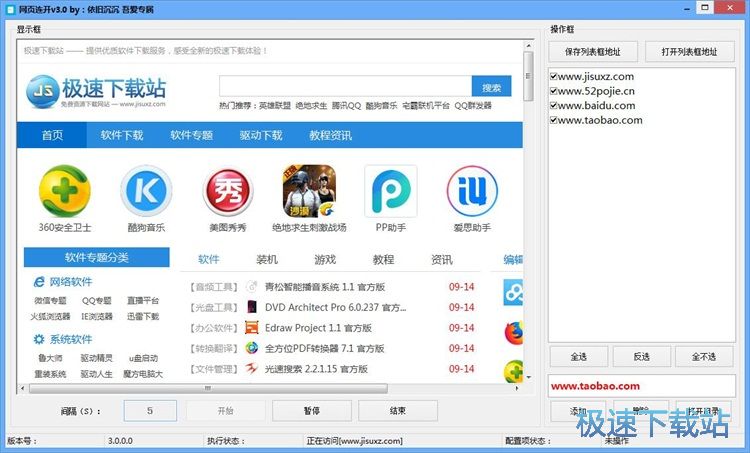Open the 微信专题 link
Viewport: 750px width, 453px height.
[x=50, y=300]
